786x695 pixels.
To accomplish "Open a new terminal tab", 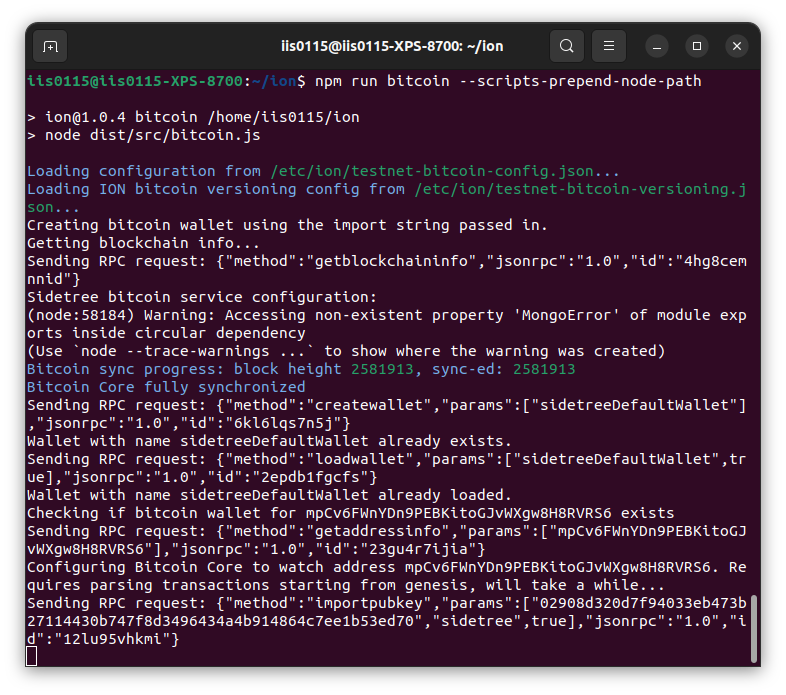I will [x=50, y=46].
